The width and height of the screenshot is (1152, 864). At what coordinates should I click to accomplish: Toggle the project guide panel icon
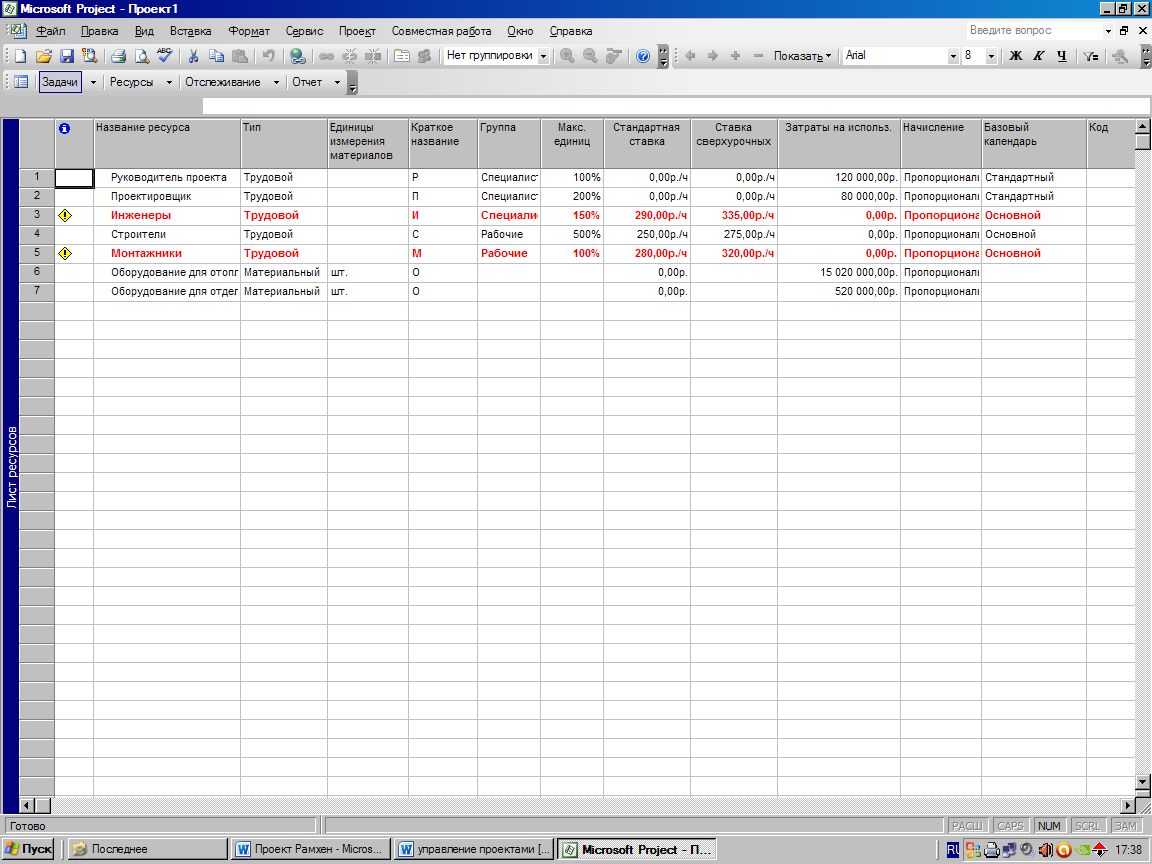(21, 82)
